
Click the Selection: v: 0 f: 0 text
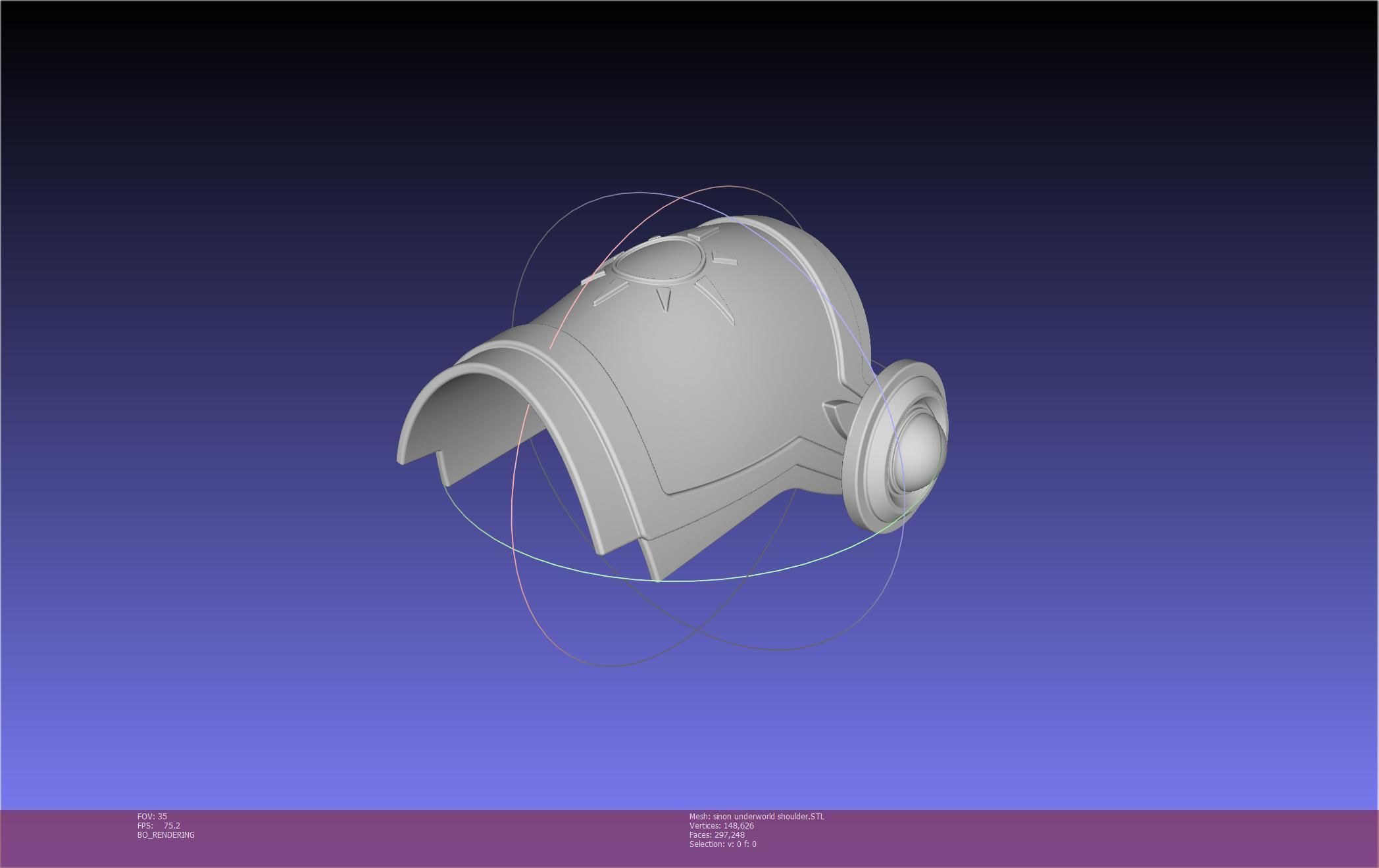pos(723,844)
